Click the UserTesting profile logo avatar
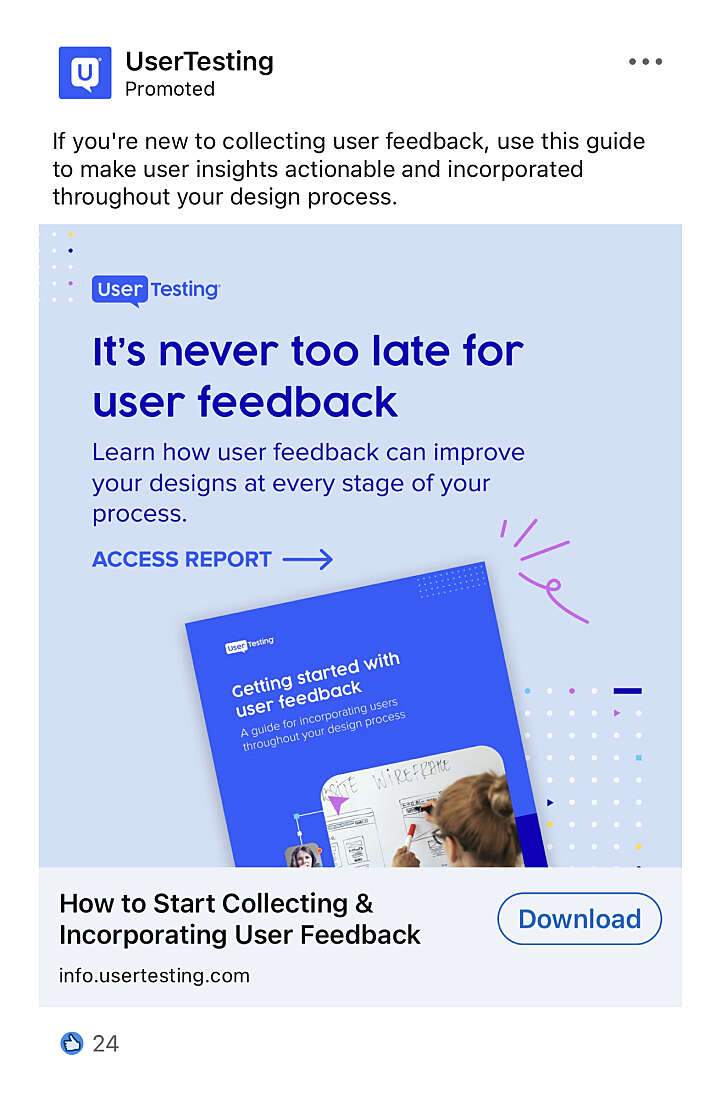The height and width of the screenshot is (1100, 721). click(x=85, y=73)
